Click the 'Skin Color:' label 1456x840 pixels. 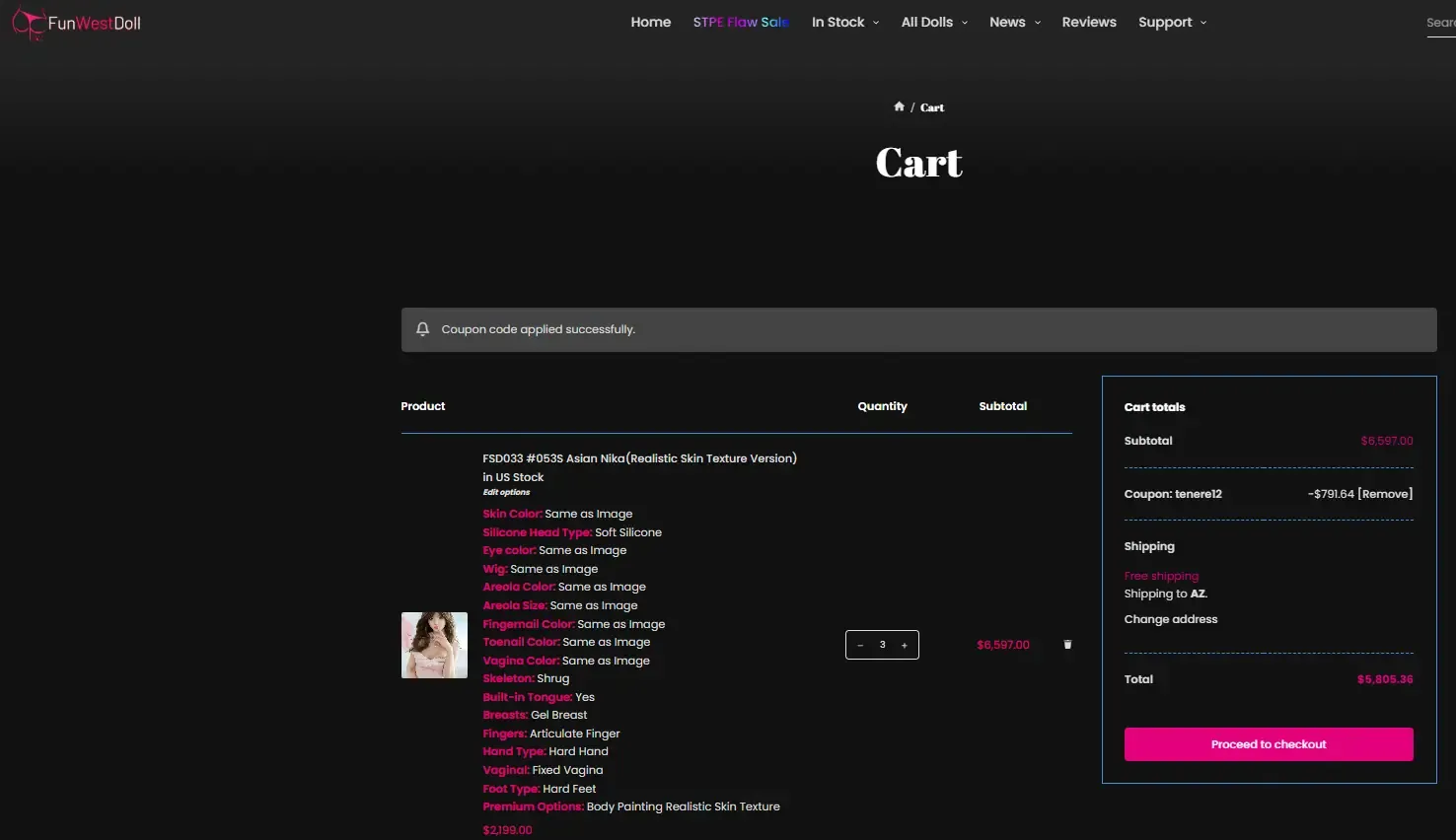[x=512, y=514]
